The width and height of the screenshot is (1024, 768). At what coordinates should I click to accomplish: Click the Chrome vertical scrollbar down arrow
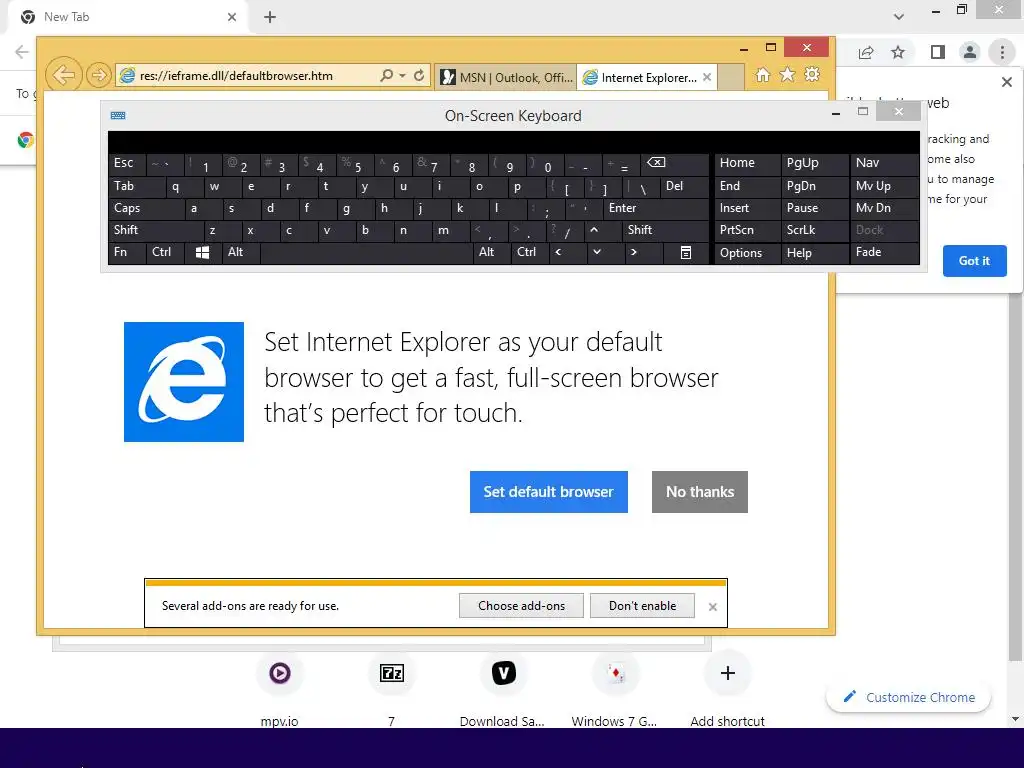tap(1015, 719)
